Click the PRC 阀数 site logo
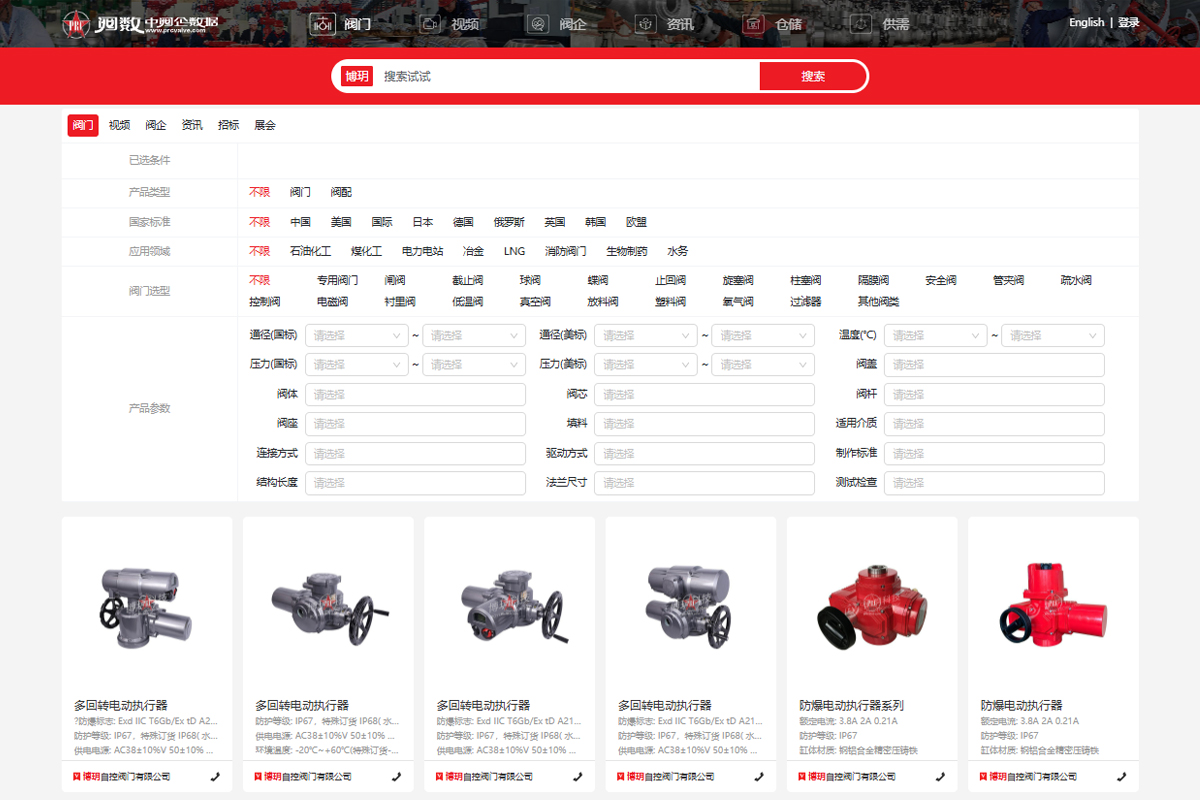This screenshot has height=800, width=1200. (140, 23)
